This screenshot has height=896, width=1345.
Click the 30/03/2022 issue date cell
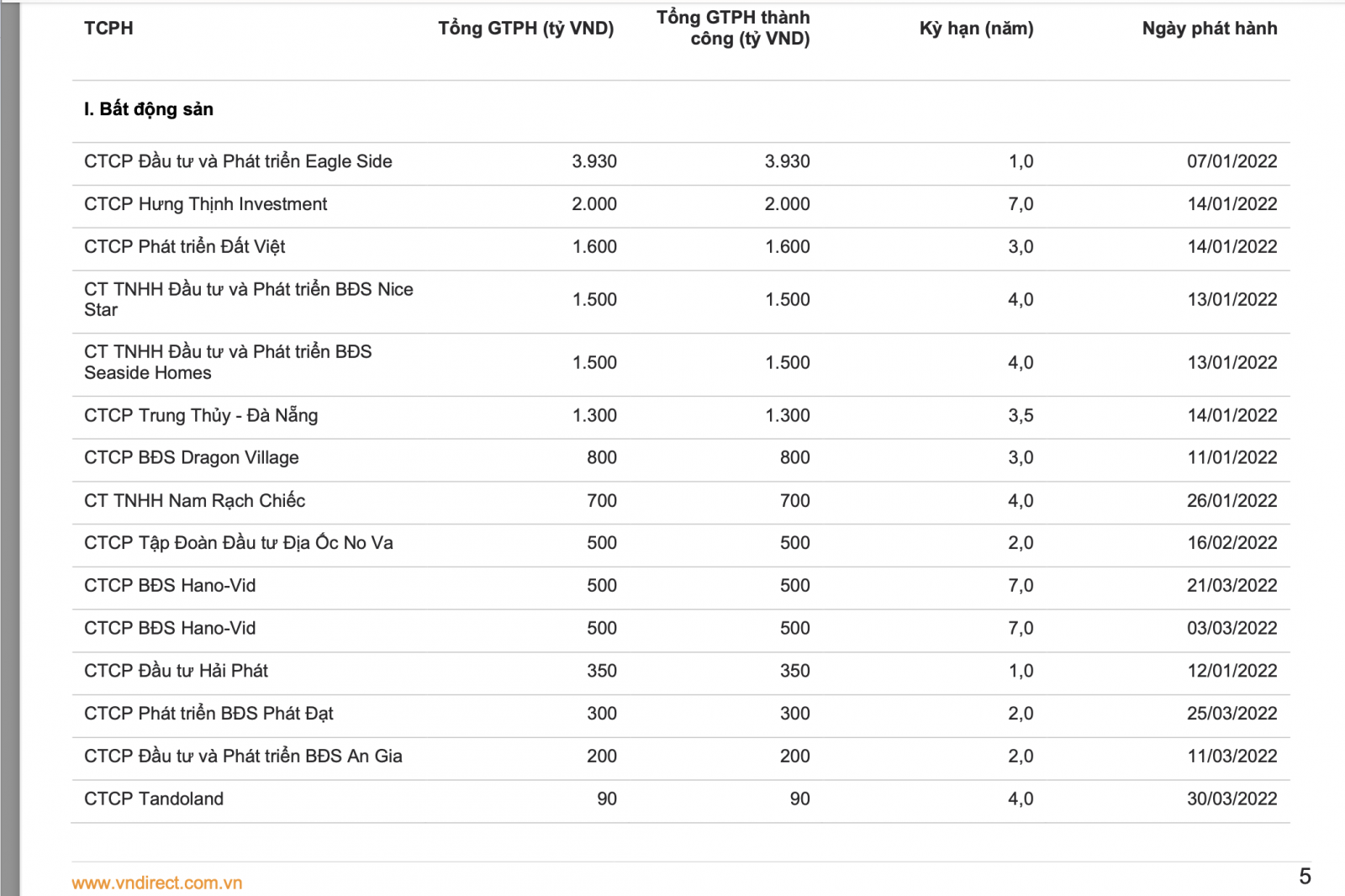(x=1232, y=798)
